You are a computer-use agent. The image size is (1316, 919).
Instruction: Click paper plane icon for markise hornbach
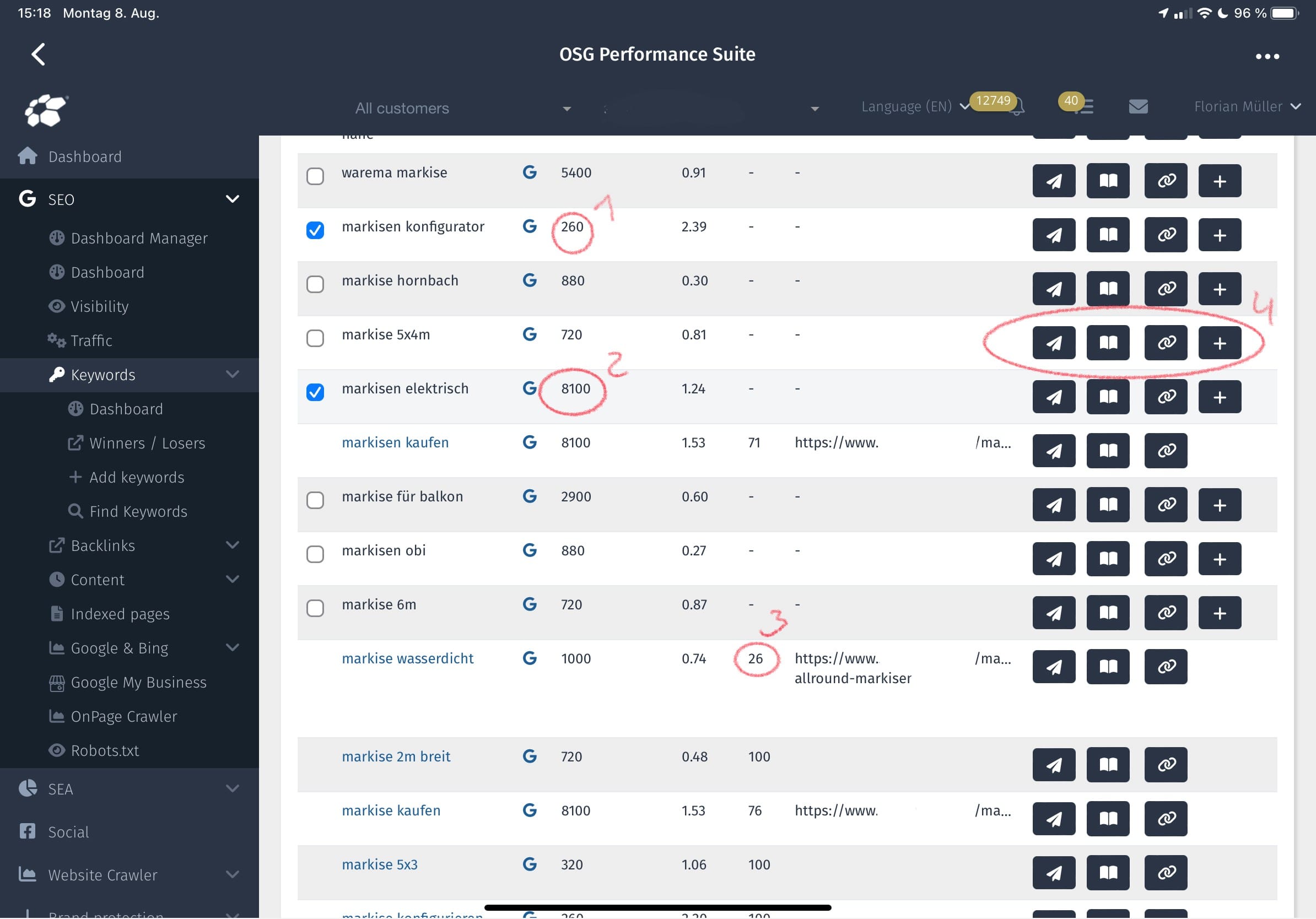pyautogui.click(x=1054, y=289)
